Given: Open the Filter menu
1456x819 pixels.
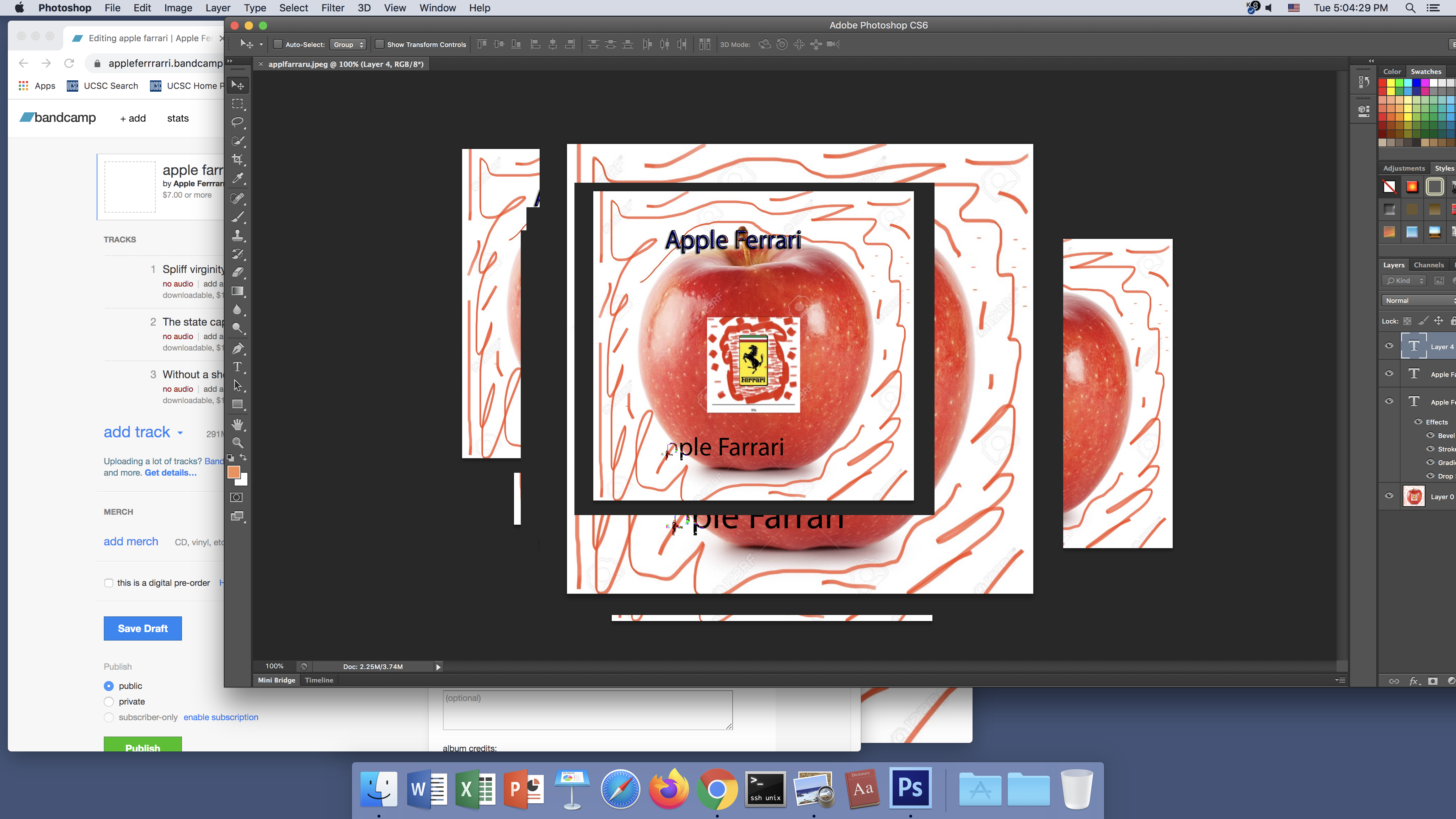Looking at the screenshot, I should click(332, 8).
